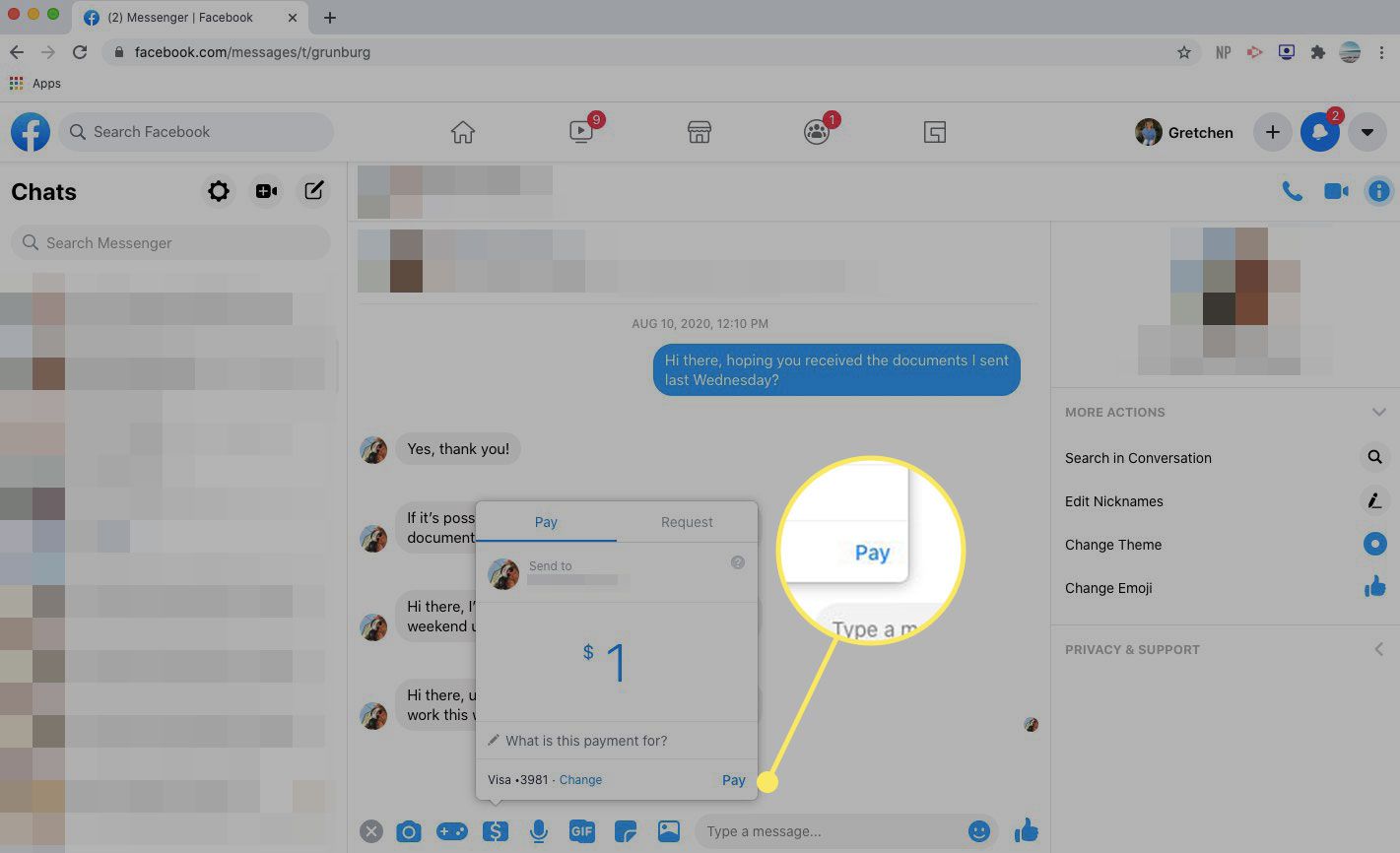Compose a new message with pencil icon
Image resolution: width=1400 pixels, height=853 pixels.
313,191
